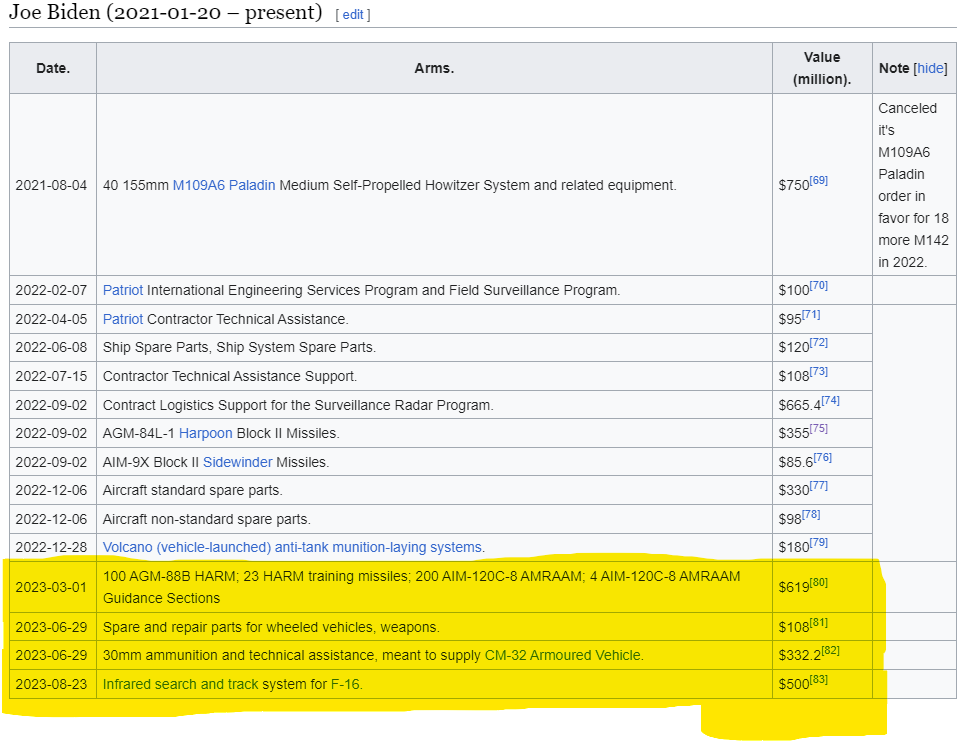This screenshot has height=741, width=957.
Task: Follow the Sidewinder missile link
Action: (x=237, y=462)
